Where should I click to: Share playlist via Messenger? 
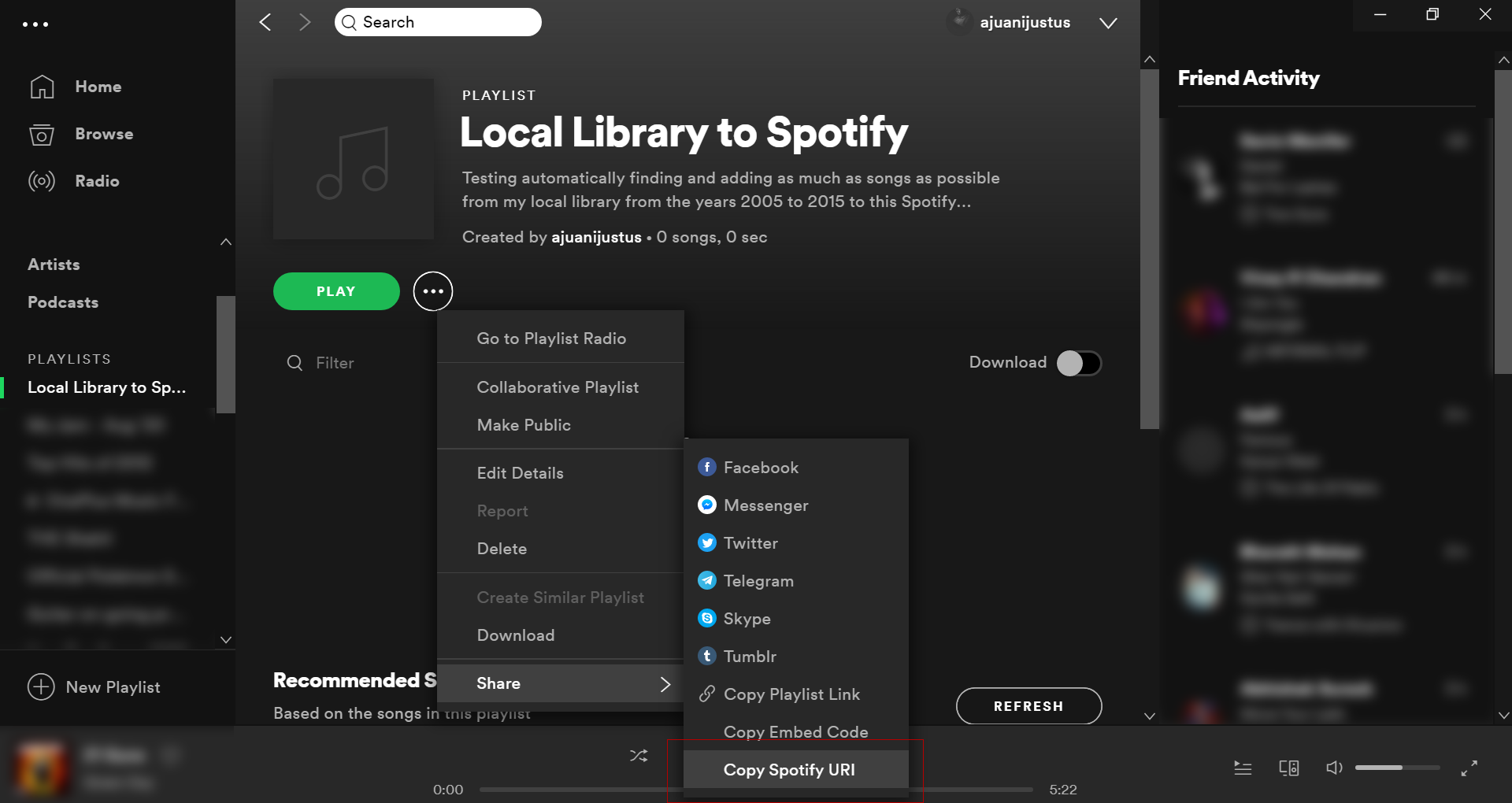(x=796, y=505)
